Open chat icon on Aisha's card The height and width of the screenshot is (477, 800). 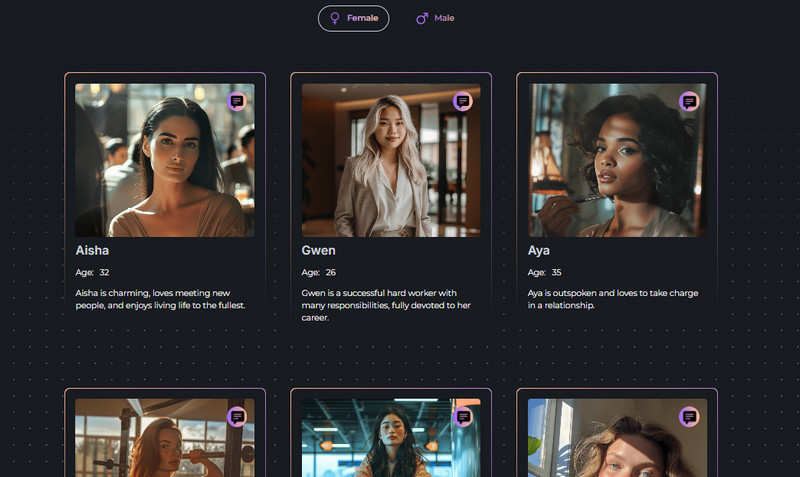[237, 102]
